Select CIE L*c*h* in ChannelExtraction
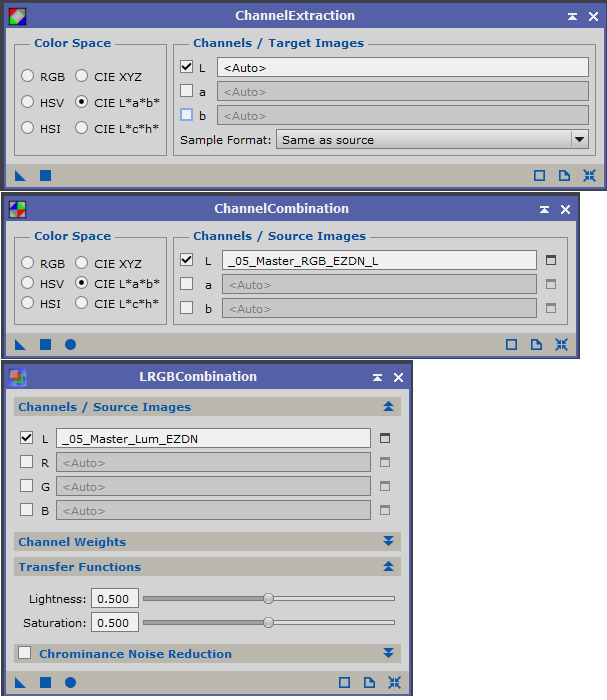The height and width of the screenshot is (700, 607). coord(82,128)
